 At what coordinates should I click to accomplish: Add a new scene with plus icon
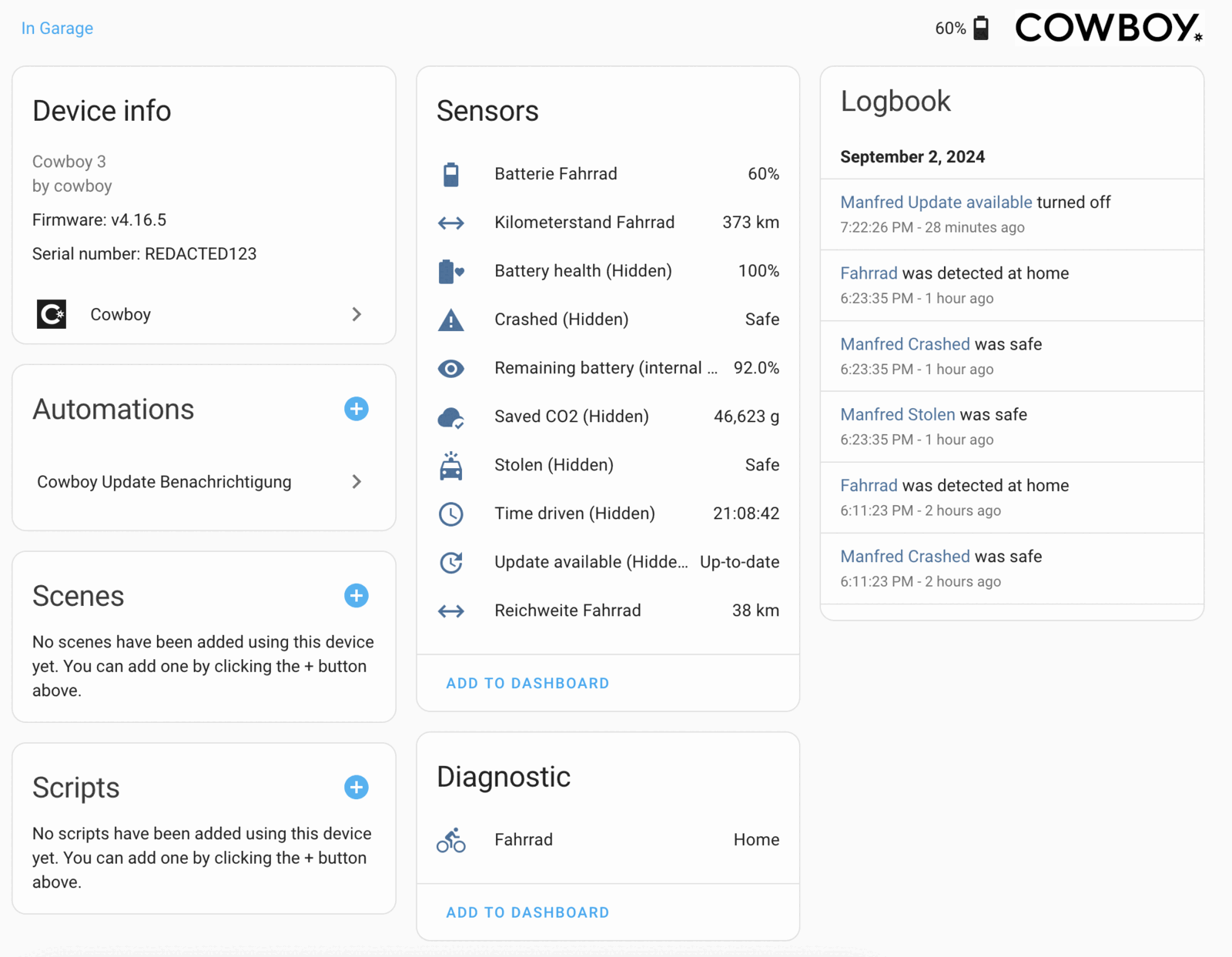356,596
